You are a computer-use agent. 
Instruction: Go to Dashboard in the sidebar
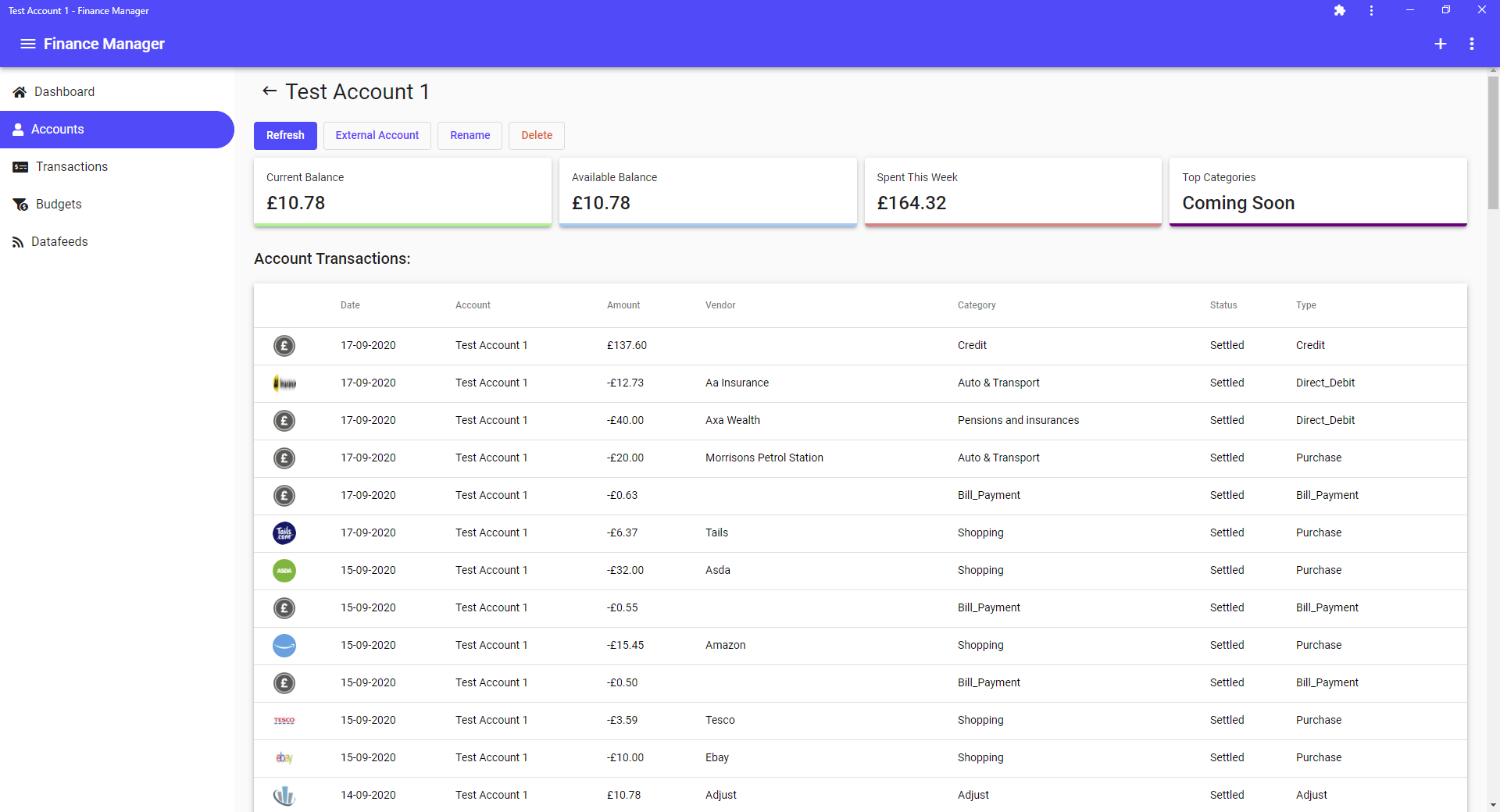click(x=64, y=92)
